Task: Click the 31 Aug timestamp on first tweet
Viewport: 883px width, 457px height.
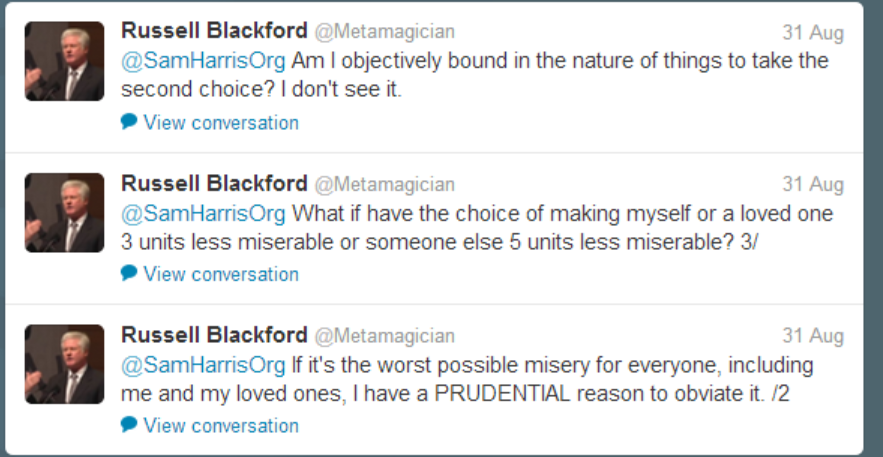Action: (813, 33)
